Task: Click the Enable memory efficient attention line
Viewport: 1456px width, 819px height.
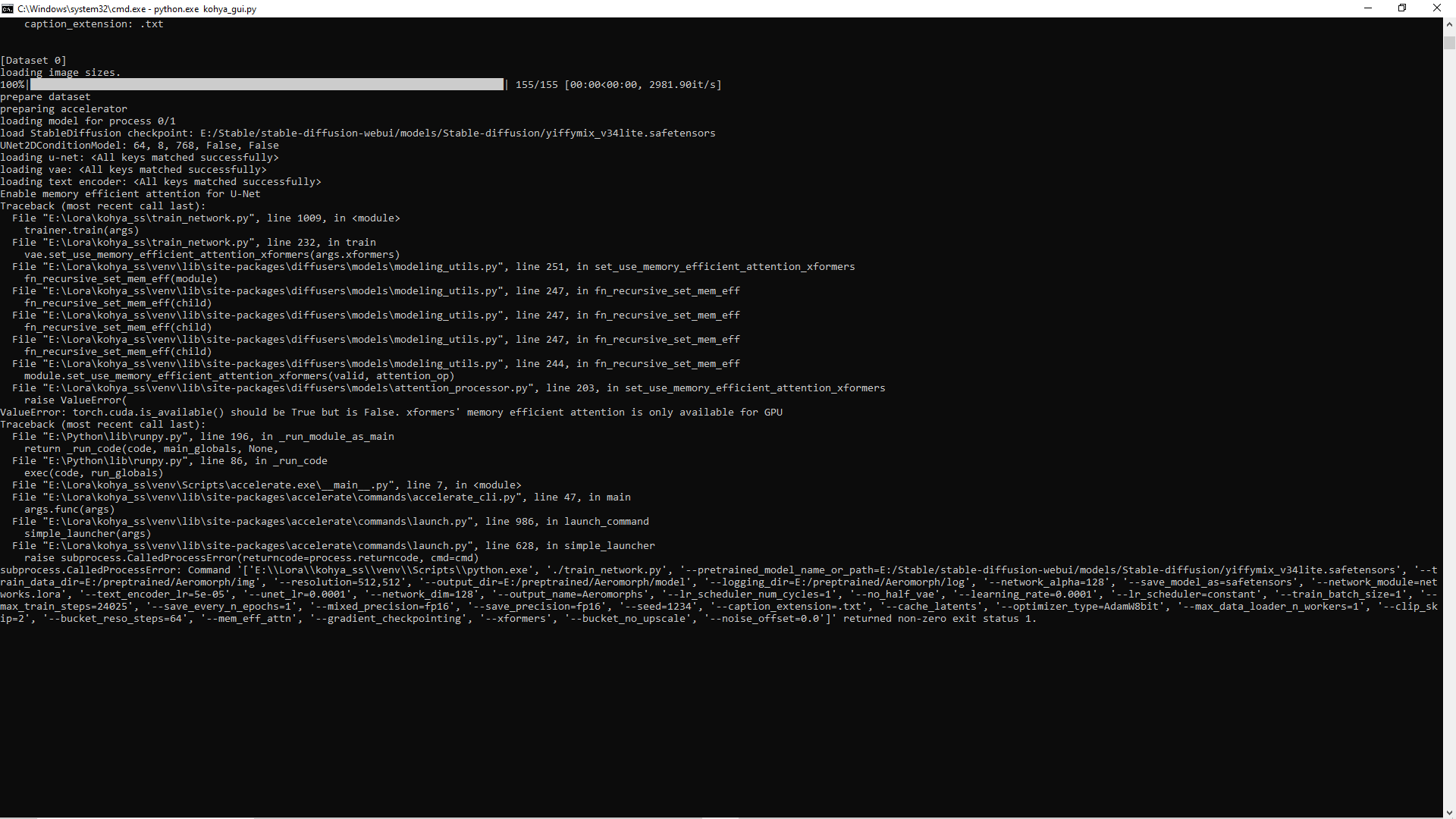Action: click(x=130, y=193)
